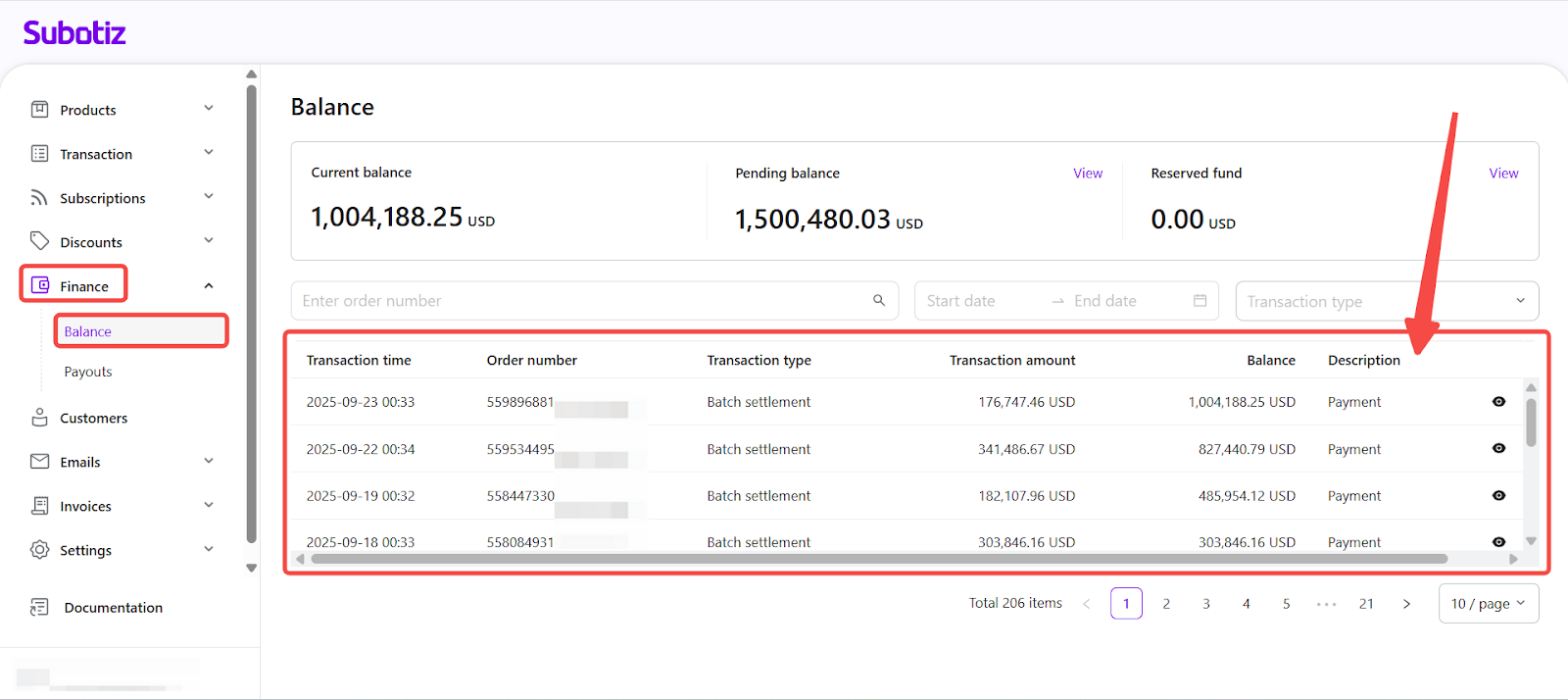Open the Documentation menu item
This screenshot has height=700, width=1568.
tap(113, 608)
